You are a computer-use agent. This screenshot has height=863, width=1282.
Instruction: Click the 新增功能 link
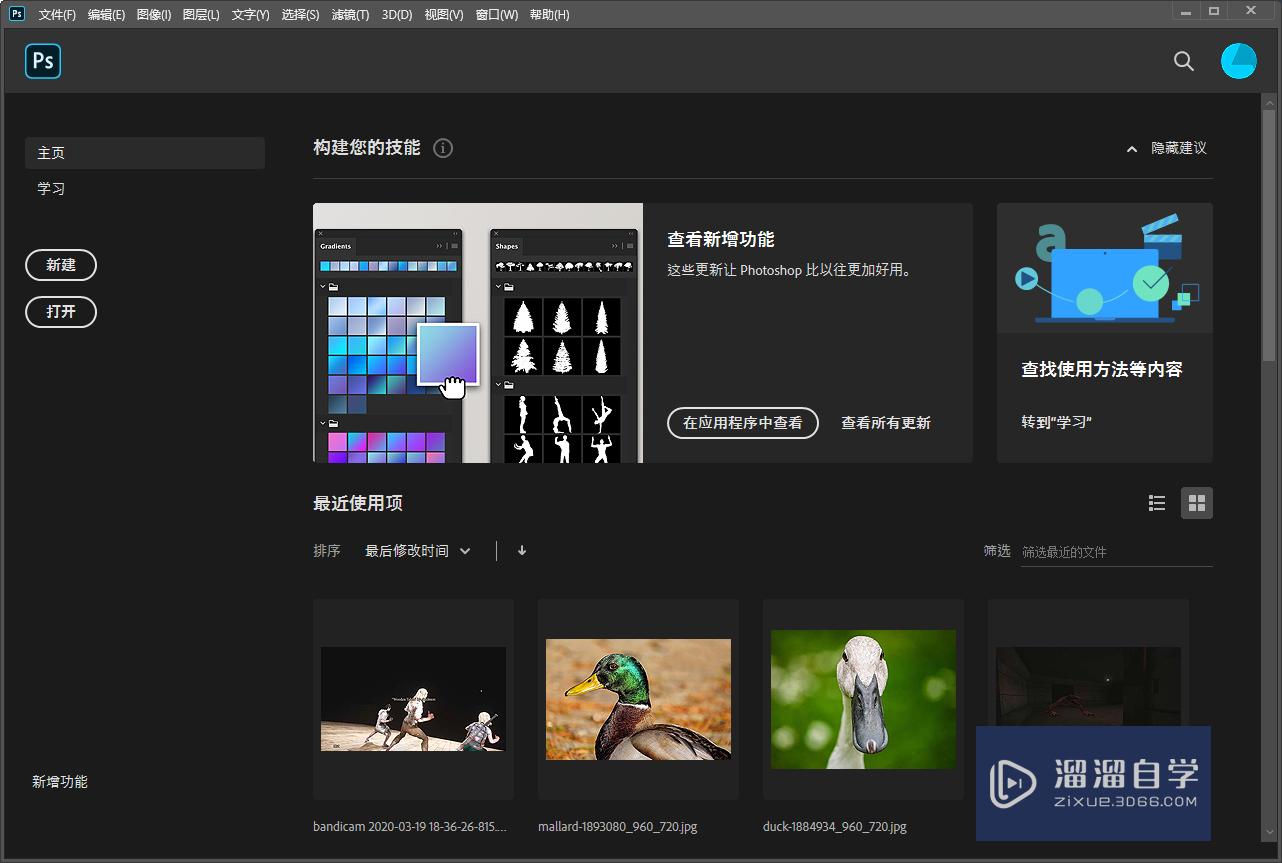(x=59, y=781)
